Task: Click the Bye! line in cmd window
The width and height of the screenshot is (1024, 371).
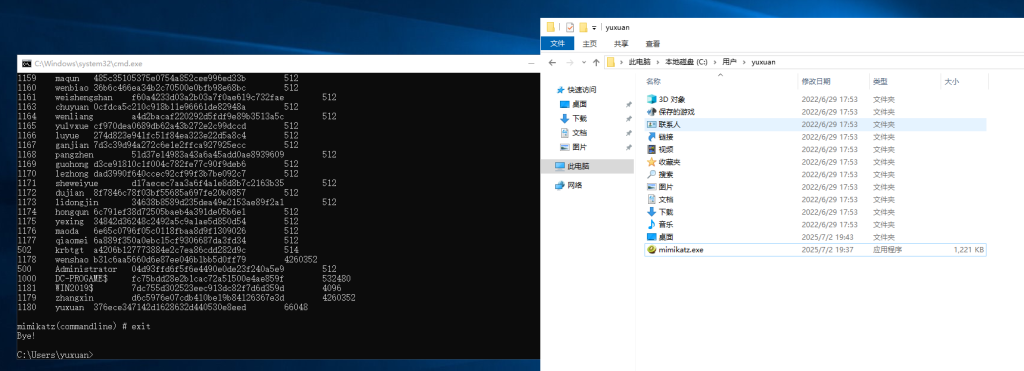Action: pyautogui.click(x=26, y=336)
